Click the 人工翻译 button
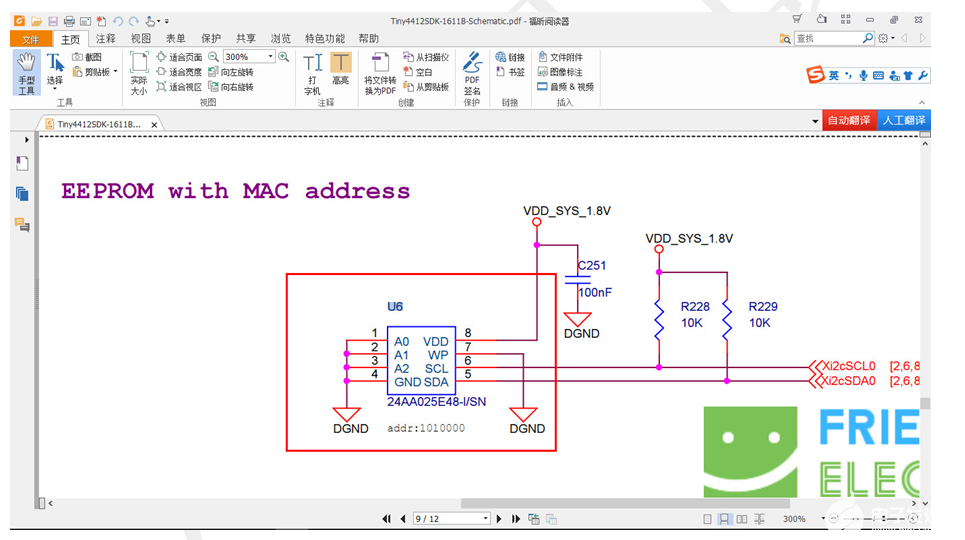The width and height of the screenshot is (965, 540). [903, 120]
